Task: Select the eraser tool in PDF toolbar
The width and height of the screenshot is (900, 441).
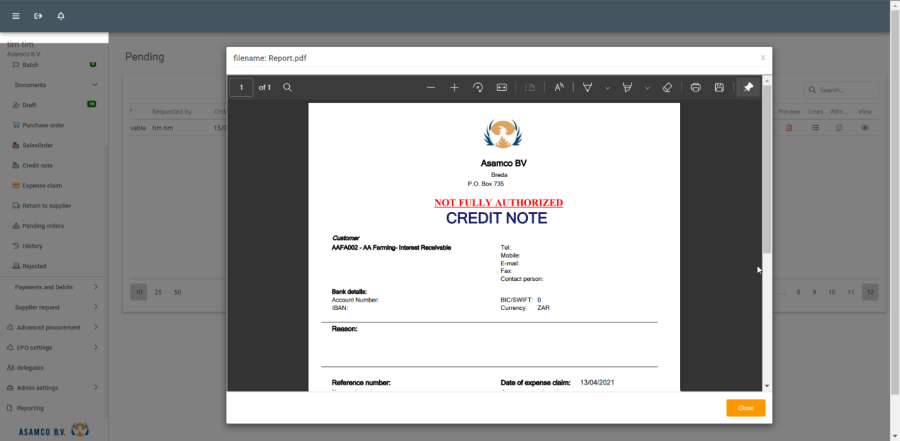Action: tap(668, 88)
